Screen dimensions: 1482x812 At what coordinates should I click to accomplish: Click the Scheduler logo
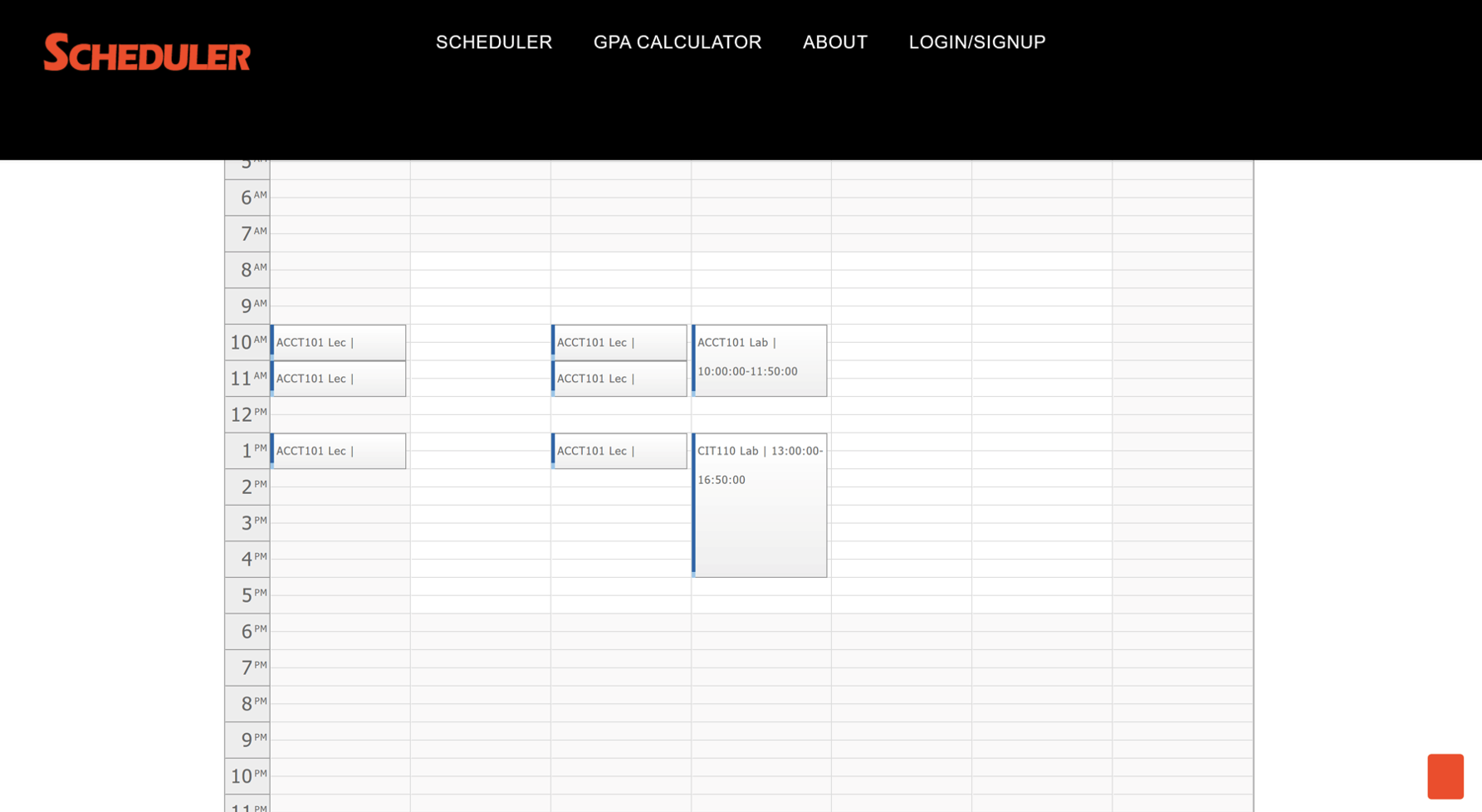147,52
